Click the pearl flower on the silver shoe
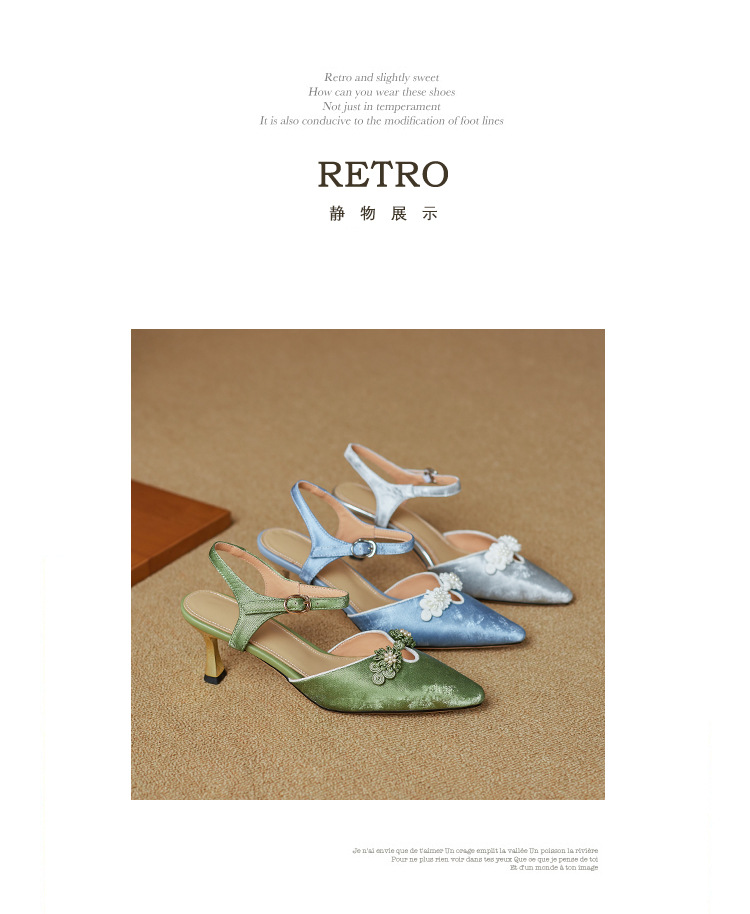The image size is (750, 914). point(502,550)
